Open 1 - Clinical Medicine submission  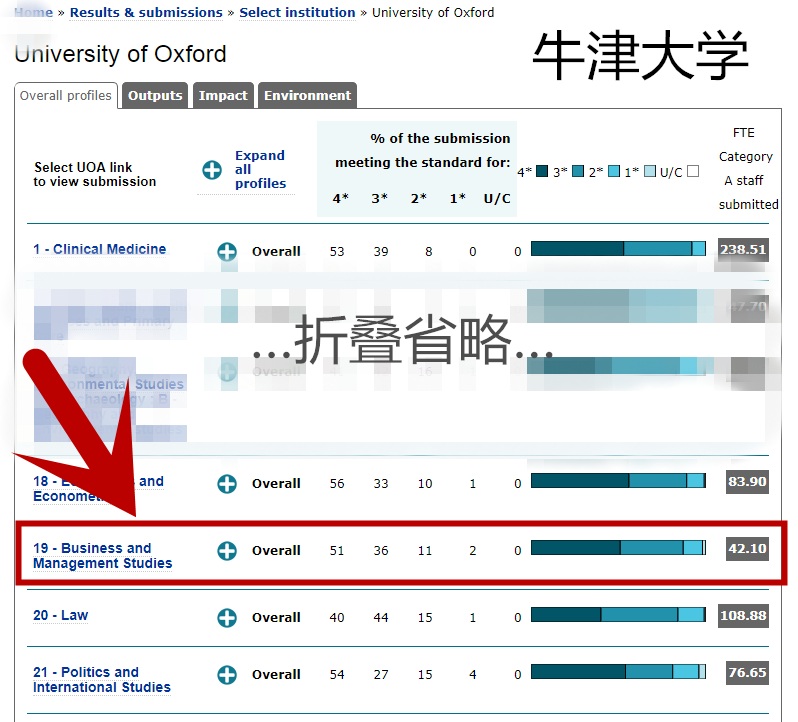[100, 249]
